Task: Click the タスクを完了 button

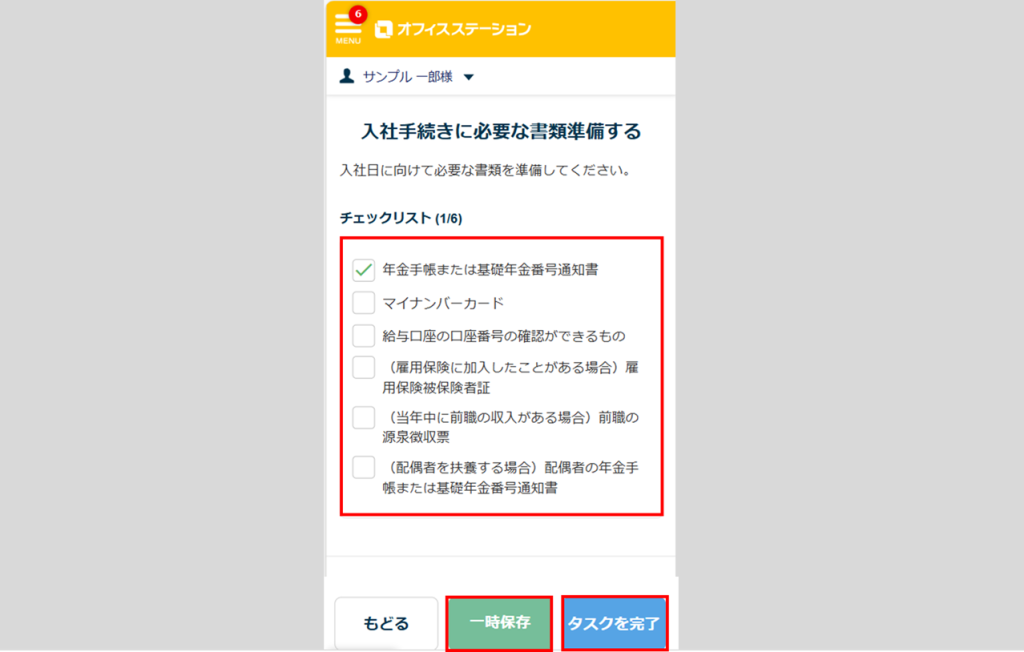Action: [x=614, y=623]
